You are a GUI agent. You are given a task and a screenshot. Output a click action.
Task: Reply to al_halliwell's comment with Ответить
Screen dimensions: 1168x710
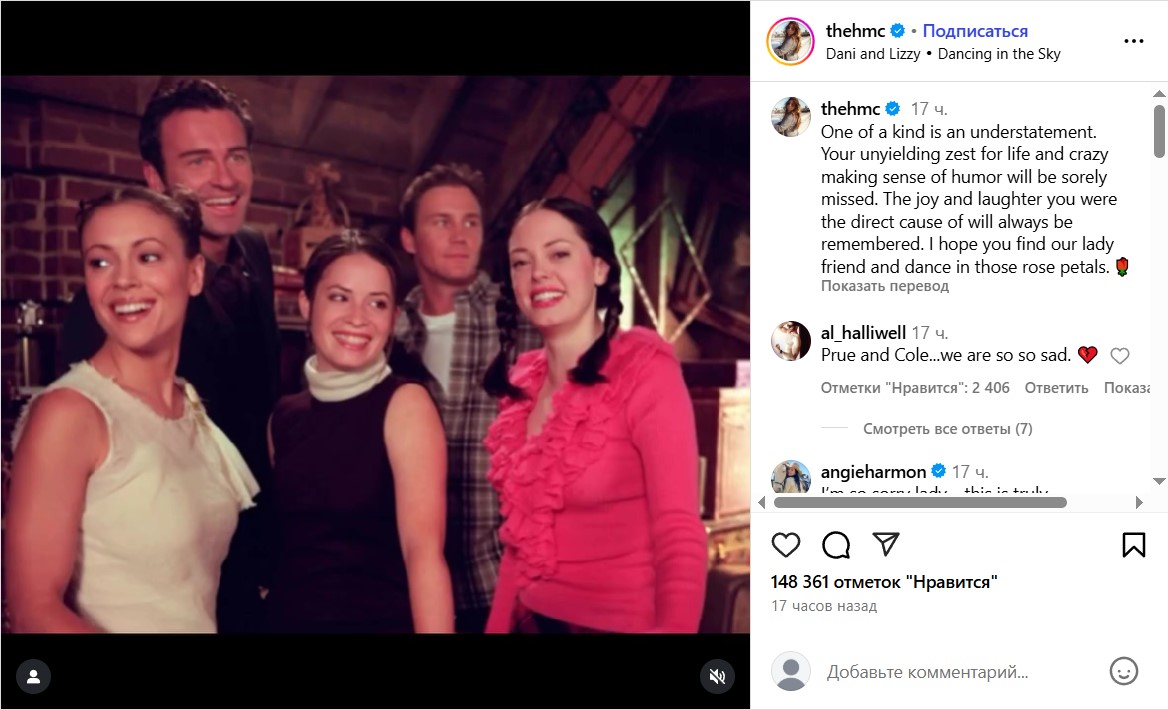pos(1056,388)
